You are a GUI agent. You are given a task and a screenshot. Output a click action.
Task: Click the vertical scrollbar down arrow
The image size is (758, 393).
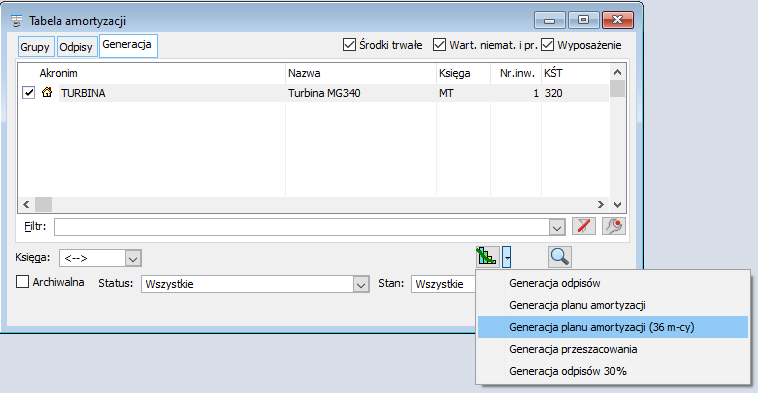pos(617,204)
